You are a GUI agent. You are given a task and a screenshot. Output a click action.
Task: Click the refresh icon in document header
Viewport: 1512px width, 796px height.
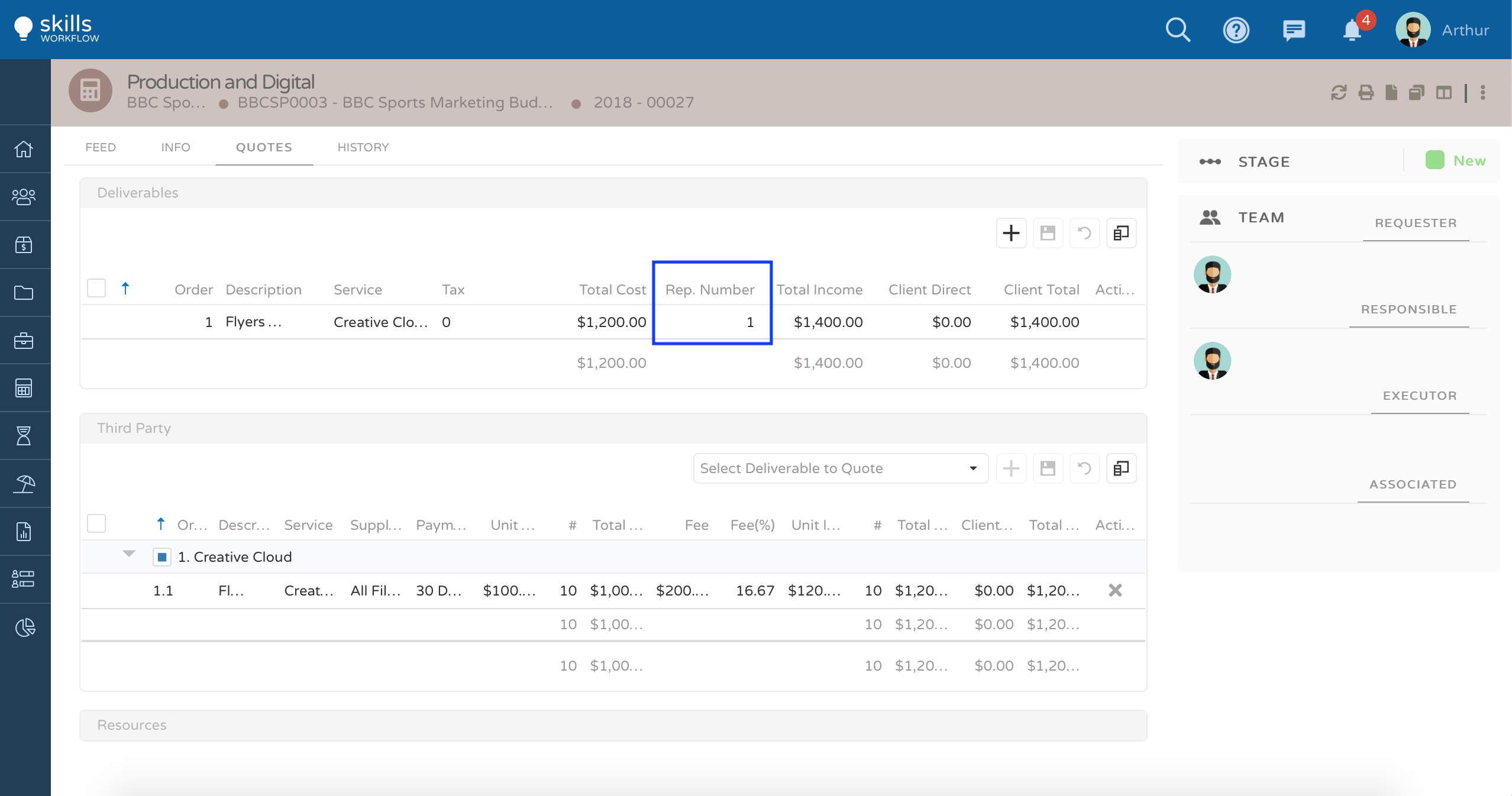point(1339,92)
